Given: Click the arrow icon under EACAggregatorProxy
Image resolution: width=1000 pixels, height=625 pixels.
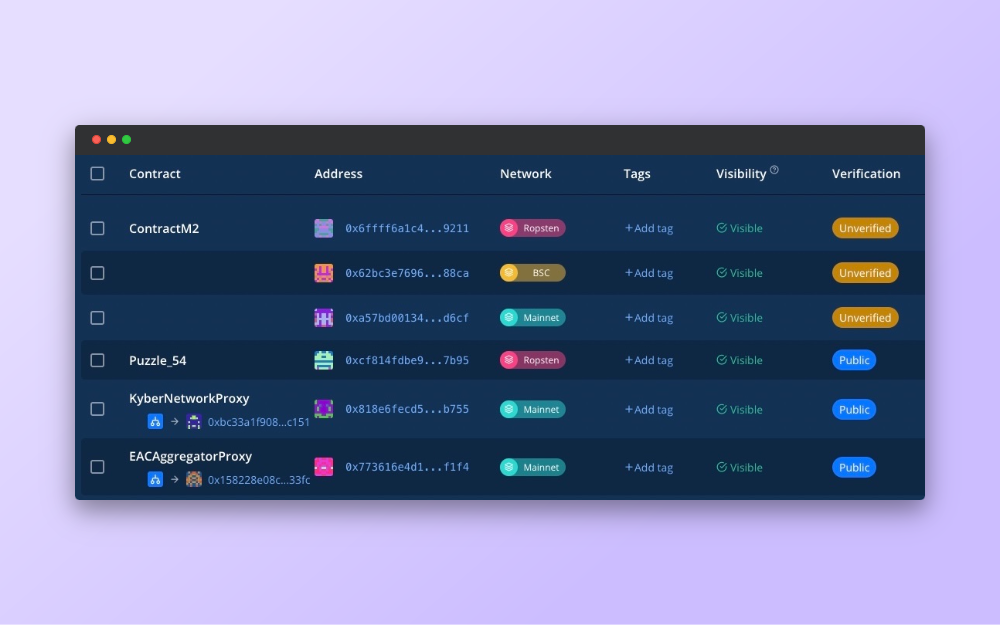Looking at the screenshot, I should coord(175,479).
